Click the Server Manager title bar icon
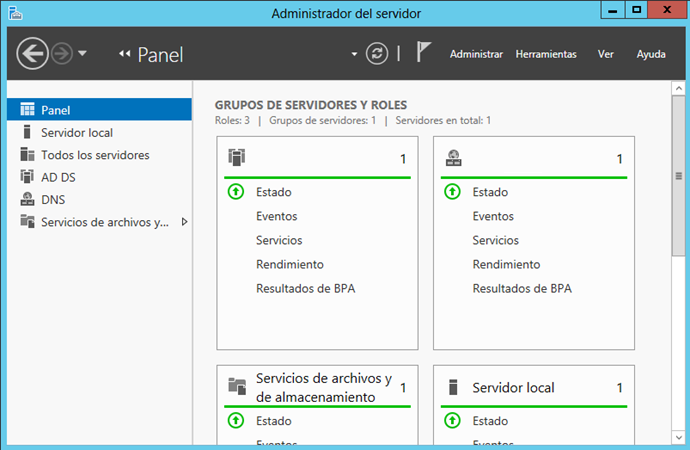This screenshot has height=450, width=690. pos(15,13)
